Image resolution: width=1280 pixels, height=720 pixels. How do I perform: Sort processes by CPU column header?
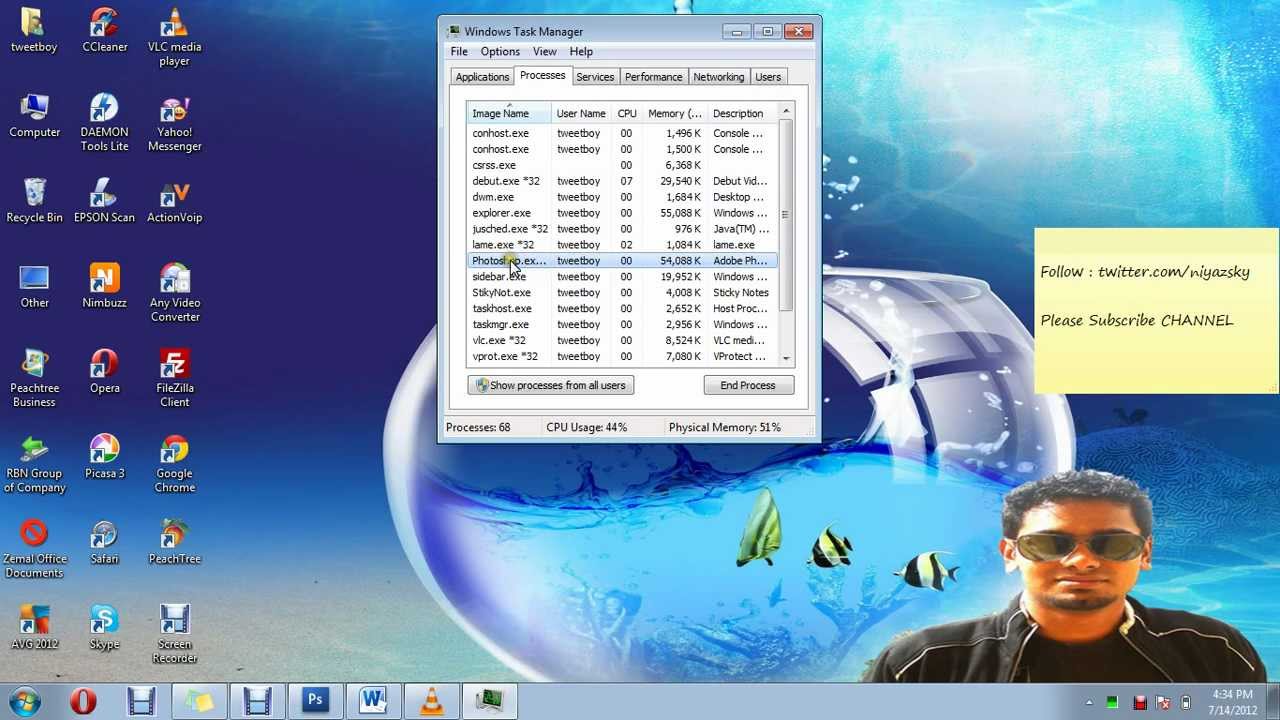pos(627,113)
